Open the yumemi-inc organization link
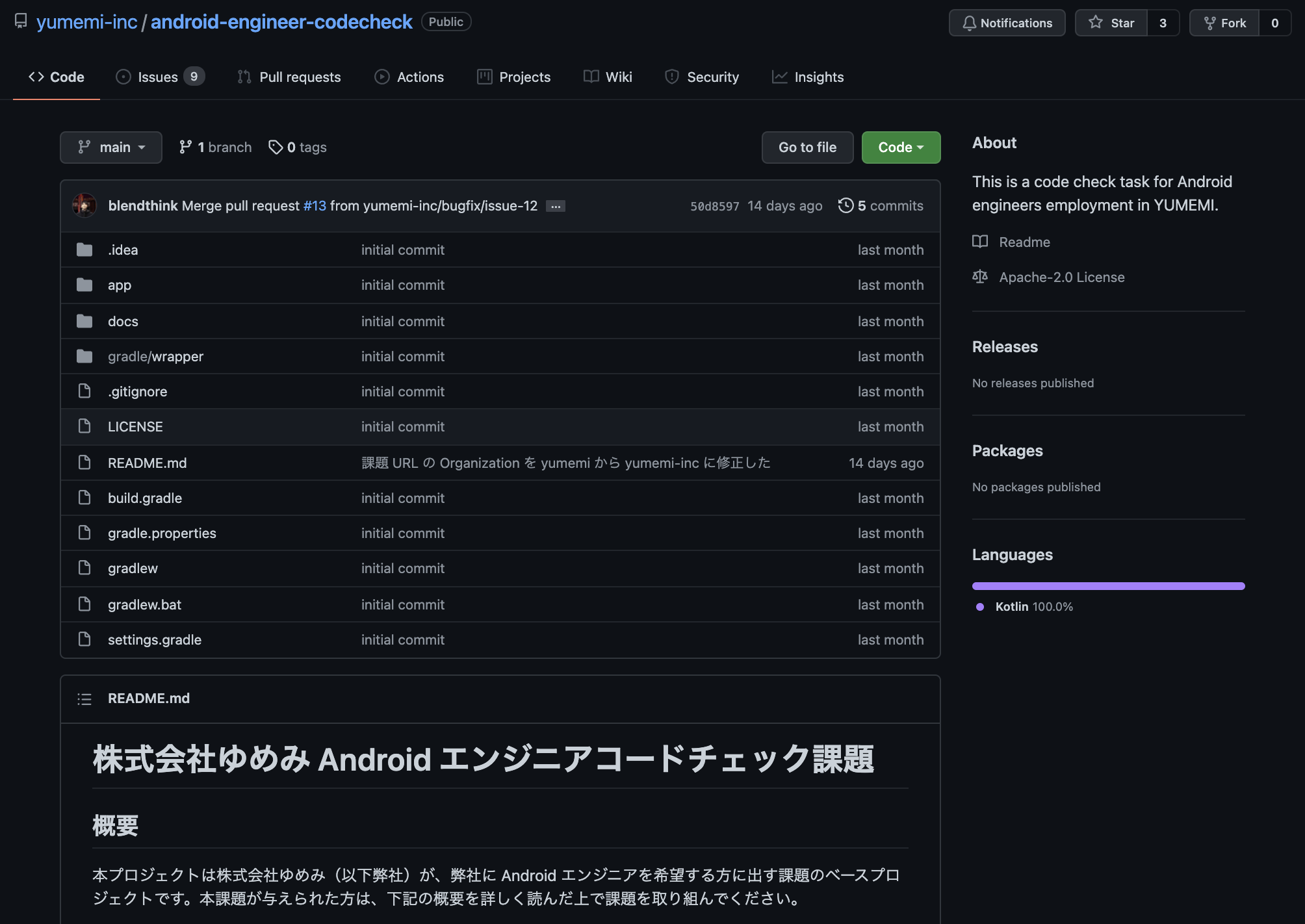Viewport: 1305px width, 924px height. [x=86, y=21]
